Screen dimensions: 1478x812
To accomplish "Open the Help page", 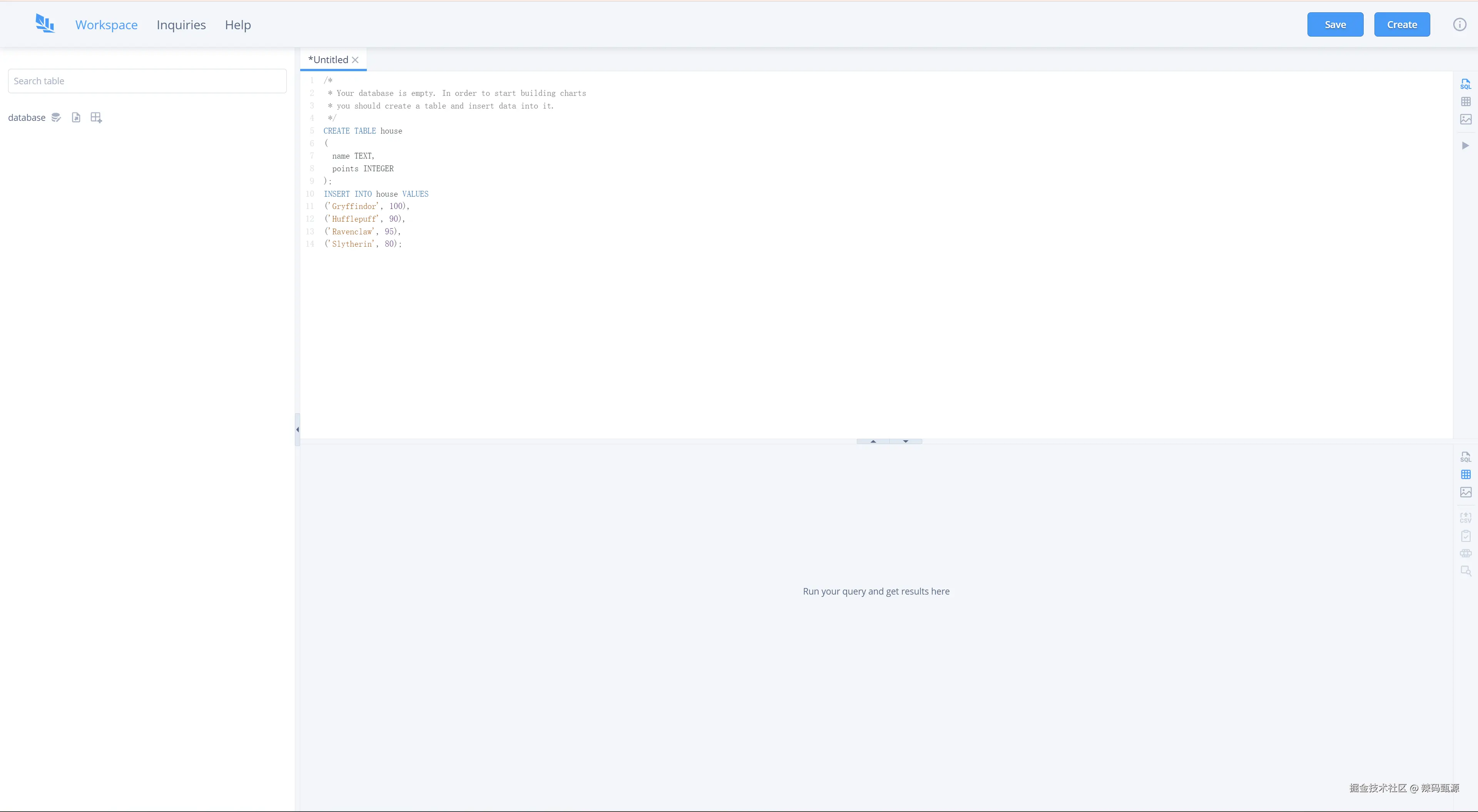I will coord(237,25).
